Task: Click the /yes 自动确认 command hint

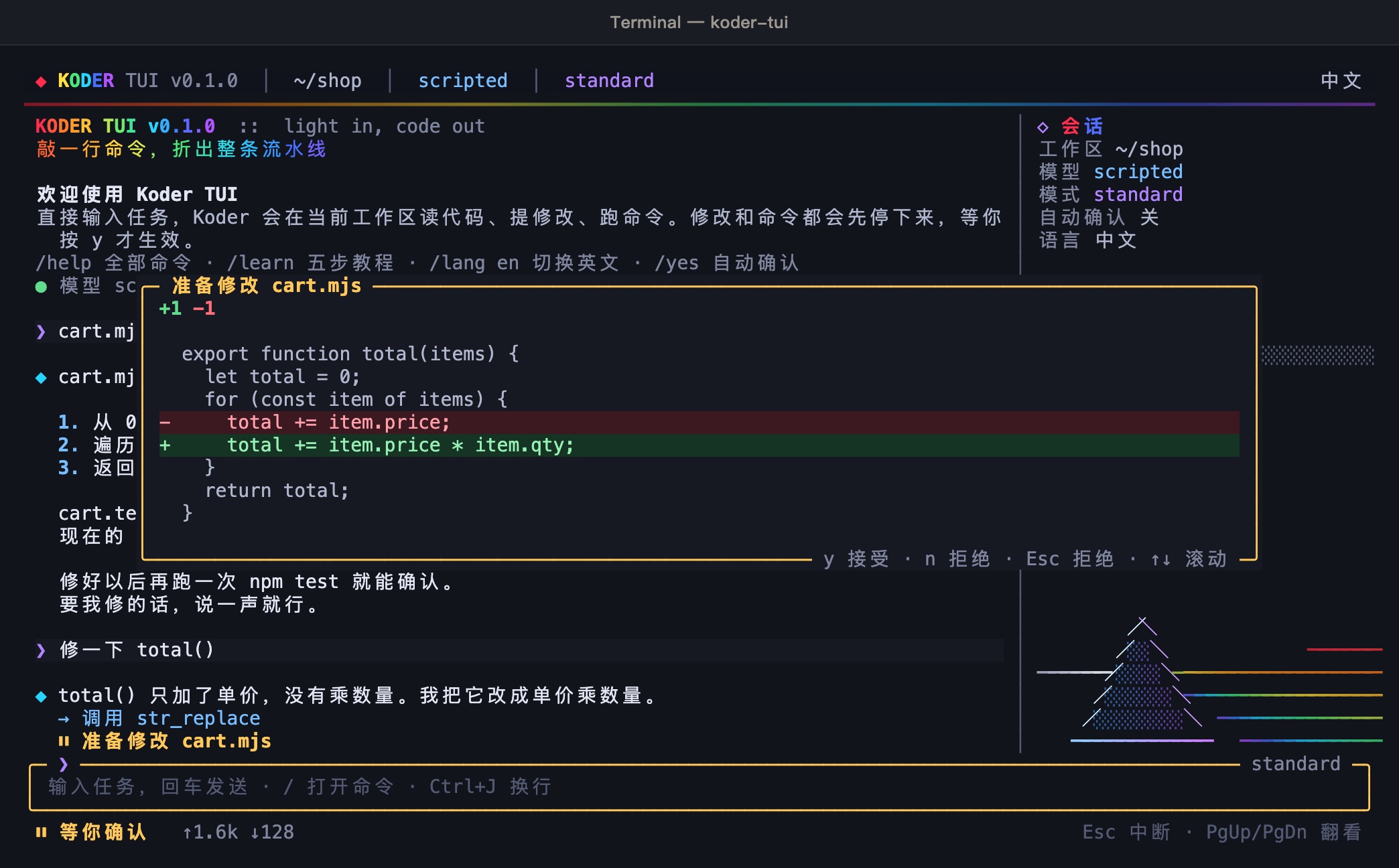Action: [726, 263]
